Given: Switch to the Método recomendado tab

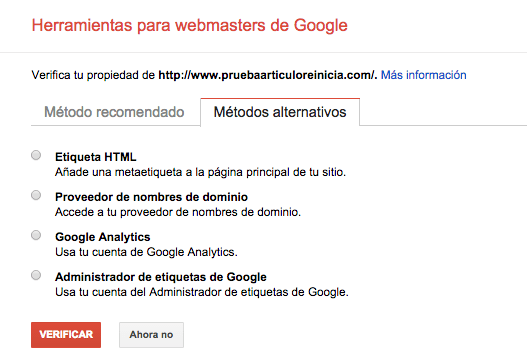Looking at the screenshot, I should [114, 112].
